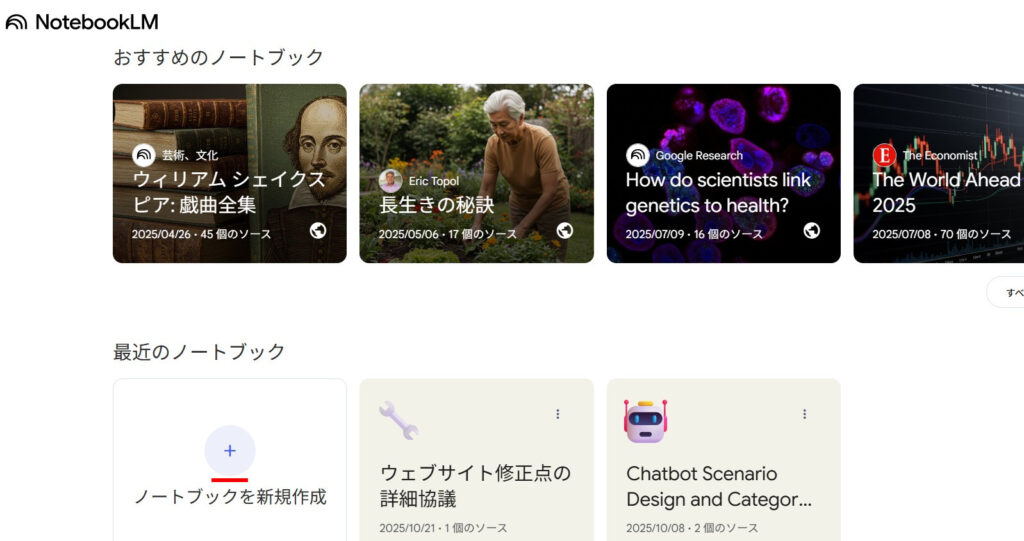
Task: Click the plus icon to create notebook
Action: pos(230,451)
